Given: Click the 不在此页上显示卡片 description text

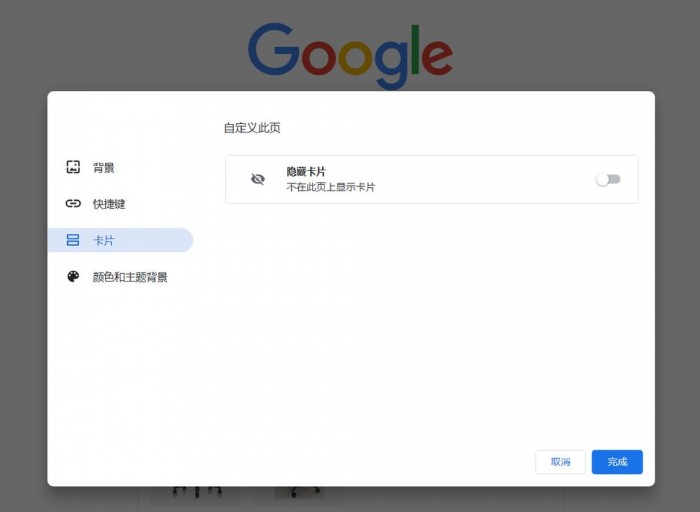Looking at the screenshot, I should [x=331, y=187].
